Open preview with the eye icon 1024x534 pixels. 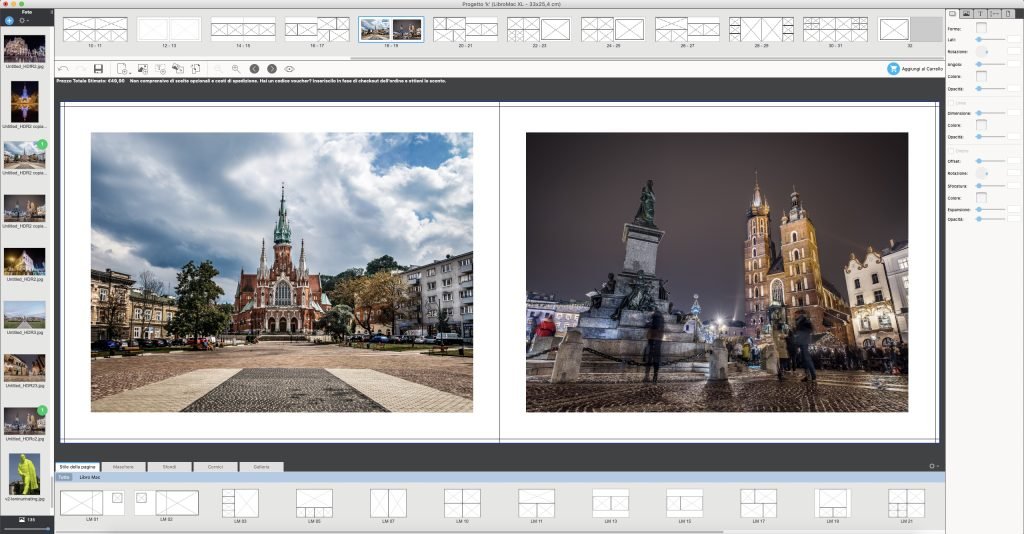[289, 69]
